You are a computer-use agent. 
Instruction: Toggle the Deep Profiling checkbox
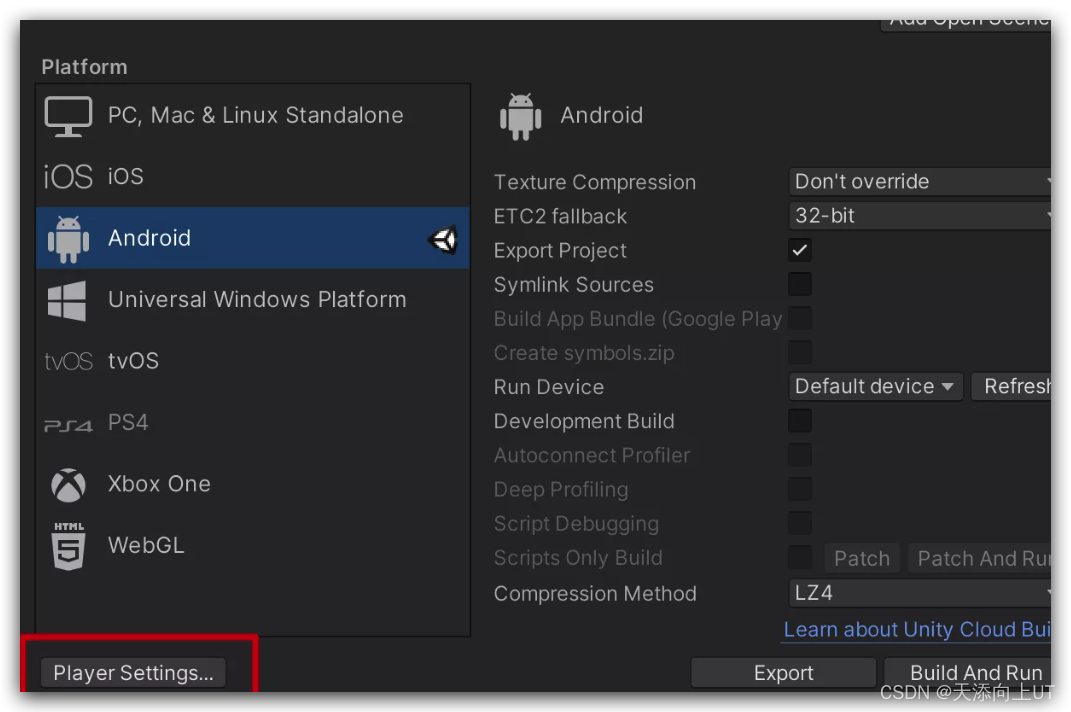tap(800, 489)
